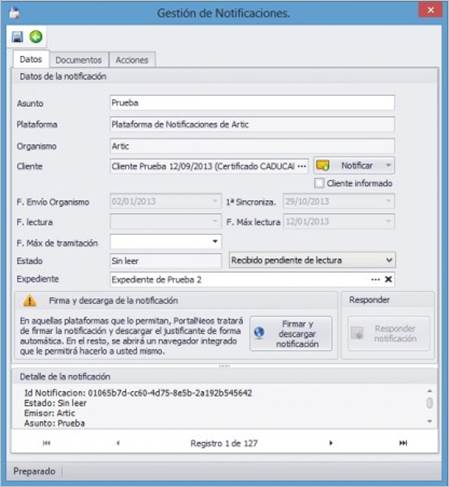Click the Organismo text field

coord(252,146)
